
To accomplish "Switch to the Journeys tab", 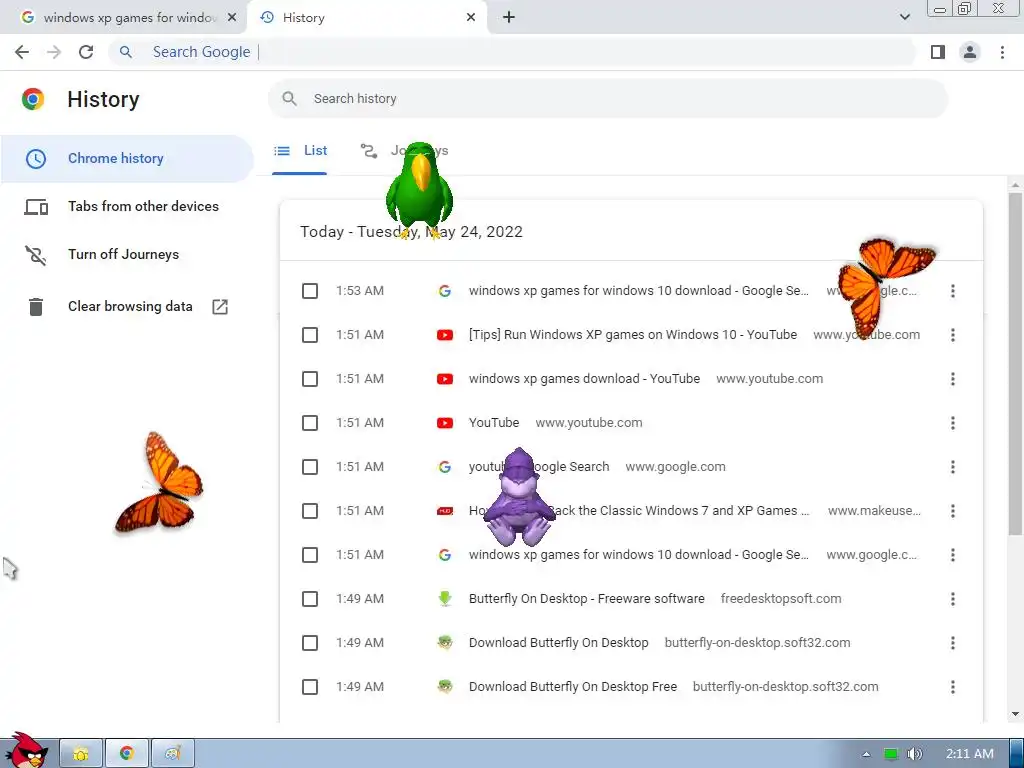I will coord(404,151).
